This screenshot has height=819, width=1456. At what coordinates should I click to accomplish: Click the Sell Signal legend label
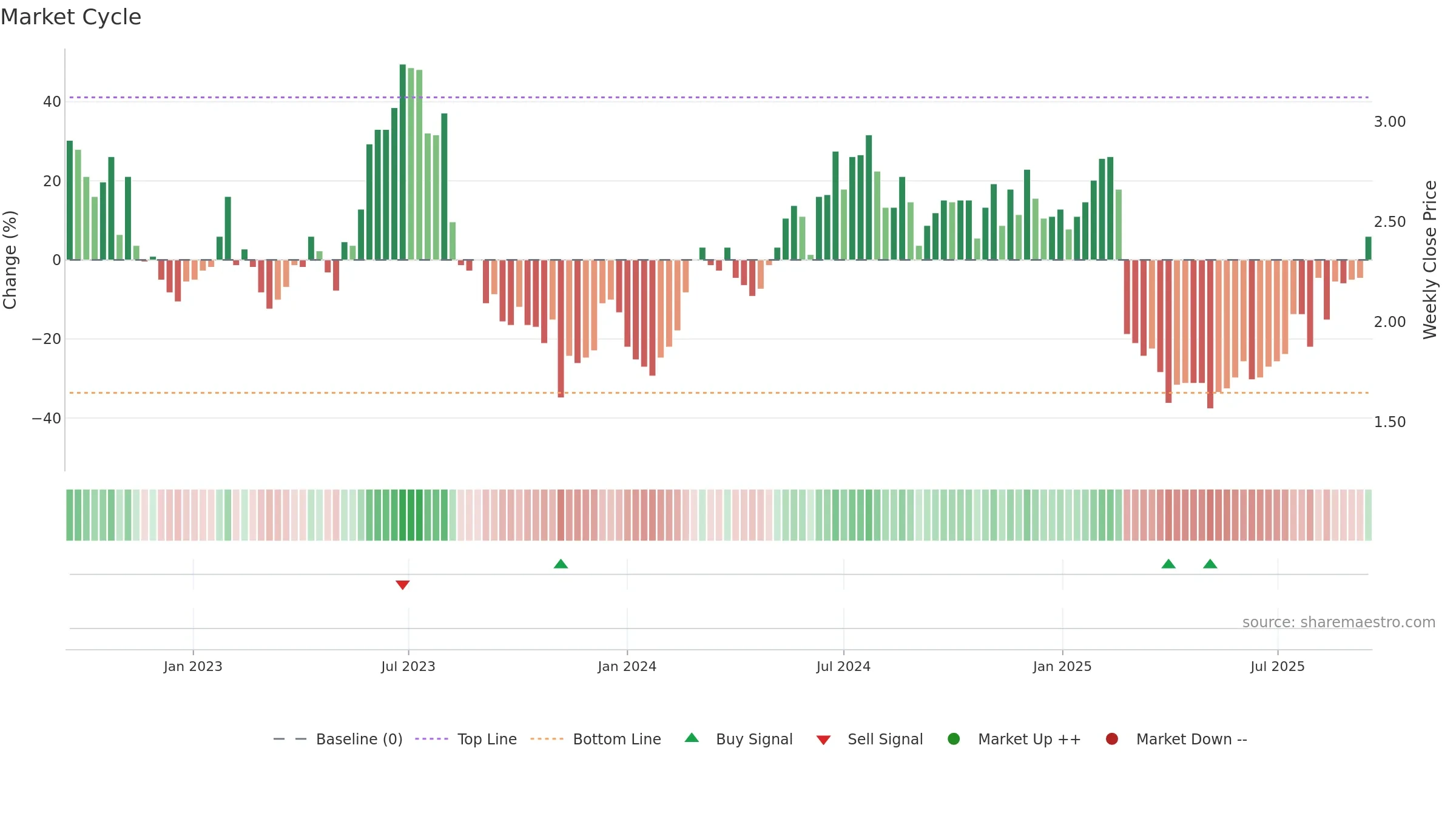(x=885, y=740)
